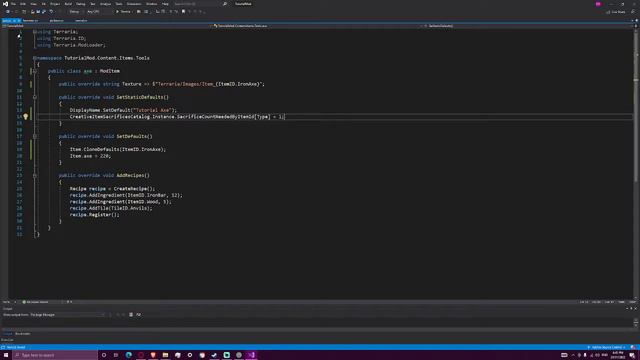Collapse the namespace outlining marker
This screenshot has height=360, width=640.
pos(35,58)
